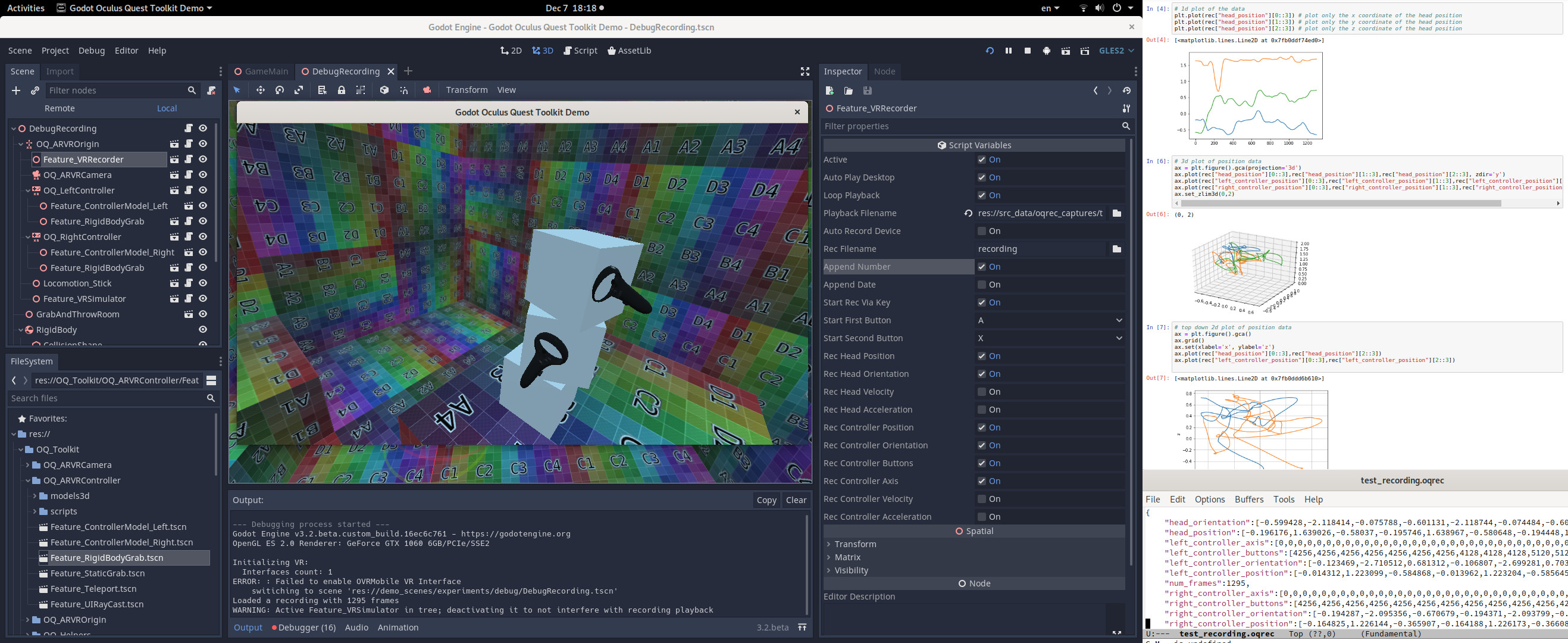The height and width of the screenshot is (643, 1568).
Task: Choose the Rotate Mode tool
Action: [280, 90]
